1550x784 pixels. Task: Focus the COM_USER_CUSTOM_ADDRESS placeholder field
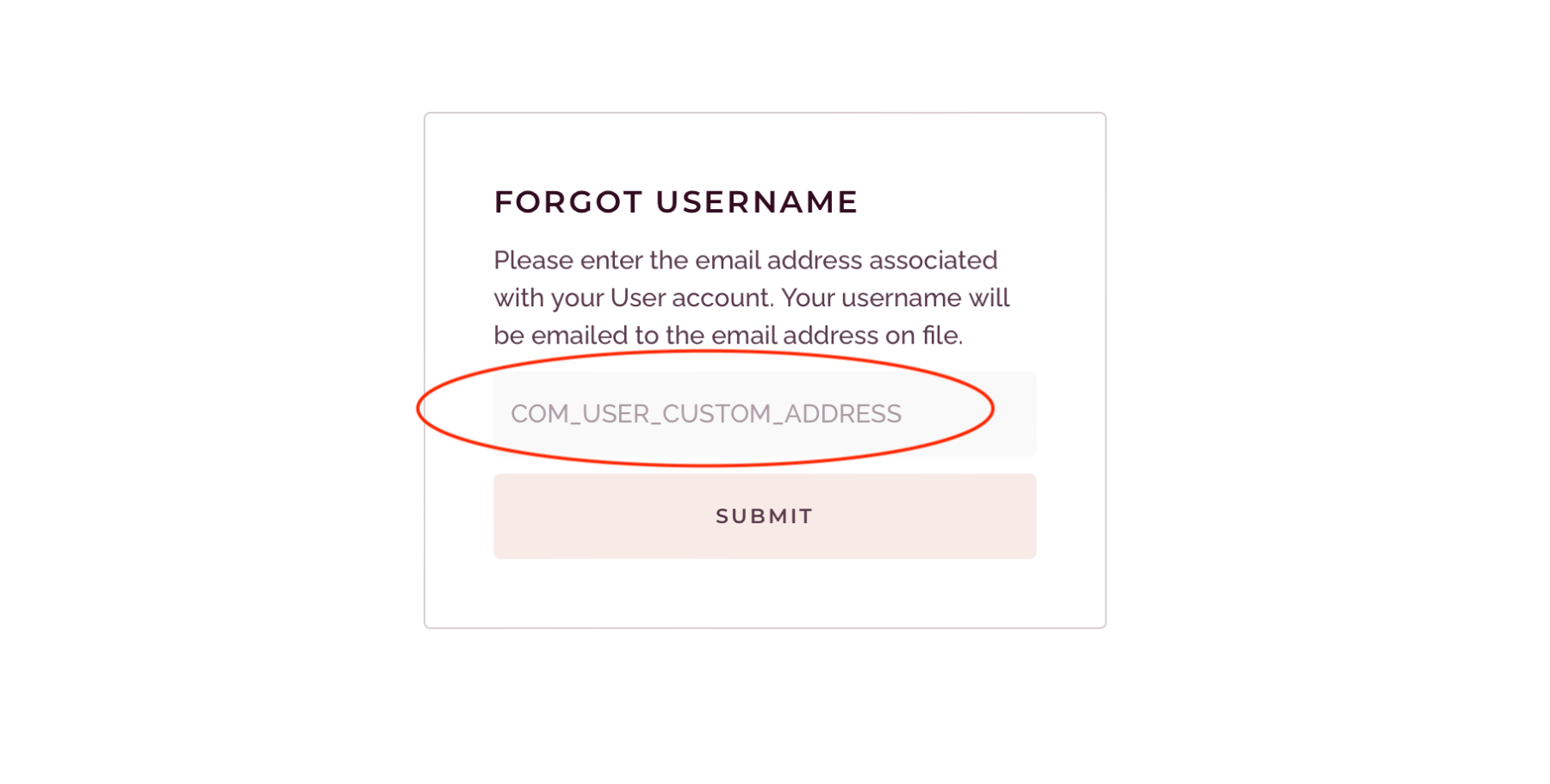[x=706, y=414]
